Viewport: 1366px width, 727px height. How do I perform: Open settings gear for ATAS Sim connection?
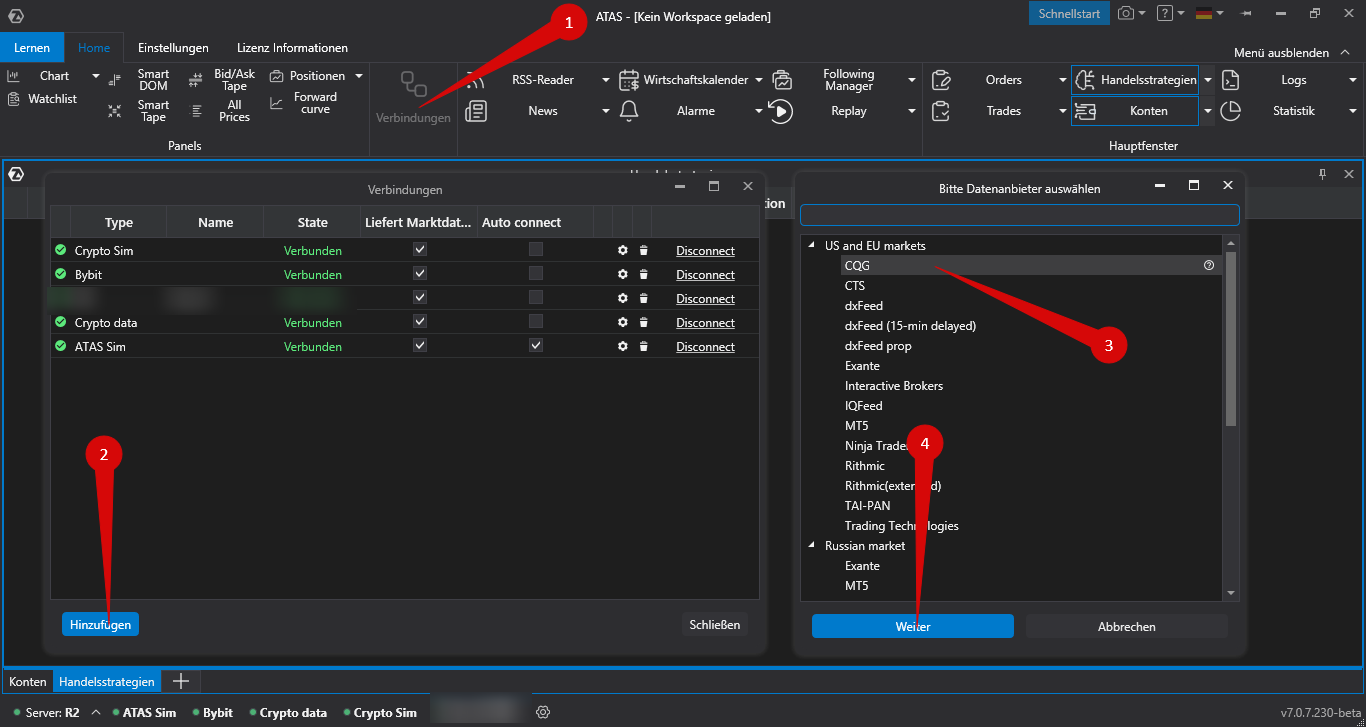[x=623, y=346]
